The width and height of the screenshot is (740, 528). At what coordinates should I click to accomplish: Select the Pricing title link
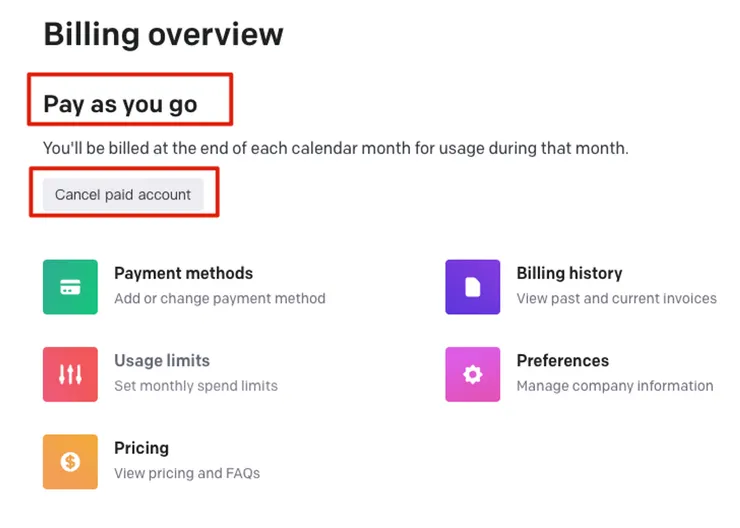point(141,448)
